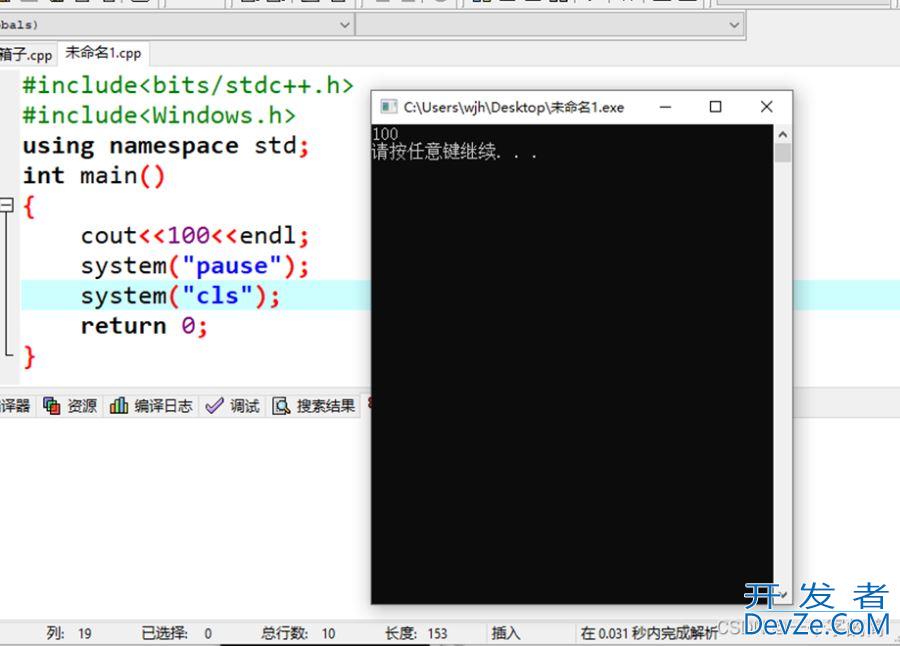900x646 pixels.
Task: Show the 搜索结果 search results tab
Action: pos(314,406)
